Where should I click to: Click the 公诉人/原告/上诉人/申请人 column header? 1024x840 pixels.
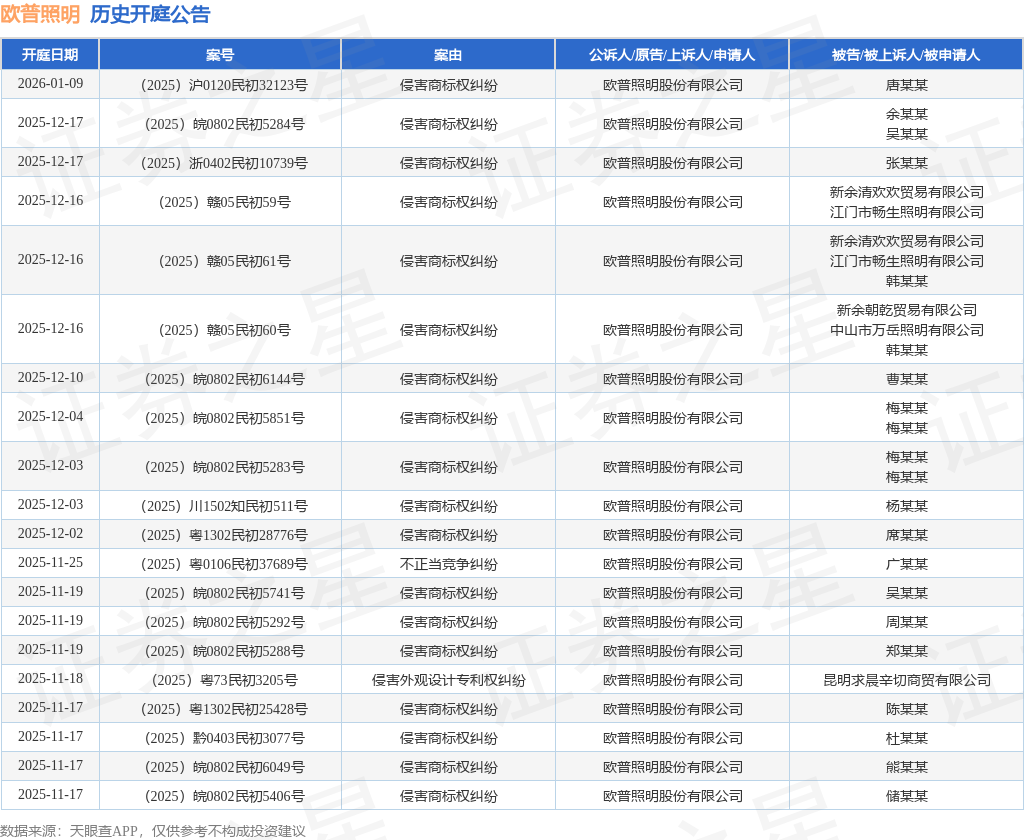click(x=672, y=55)
